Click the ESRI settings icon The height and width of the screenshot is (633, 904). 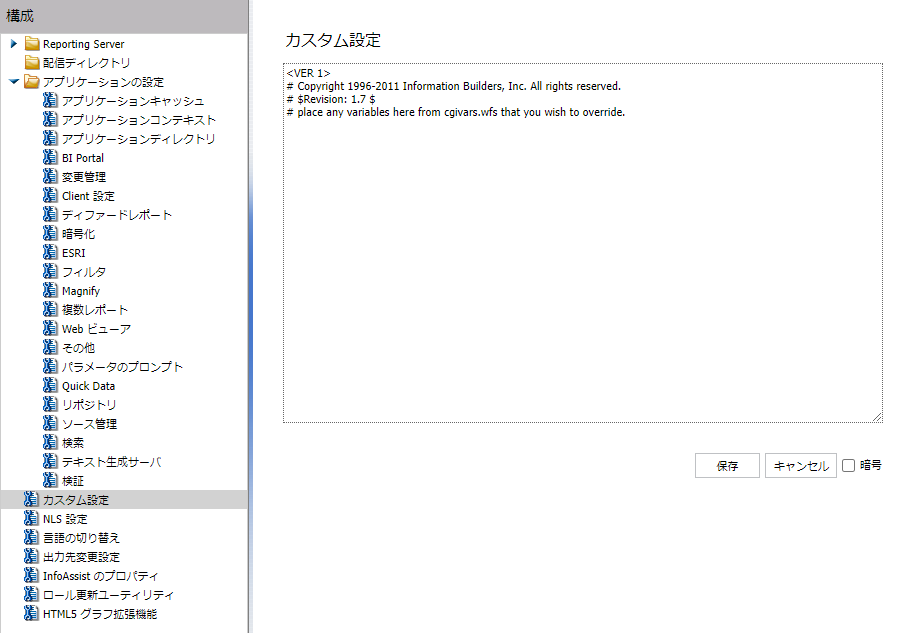pos(50,253)
